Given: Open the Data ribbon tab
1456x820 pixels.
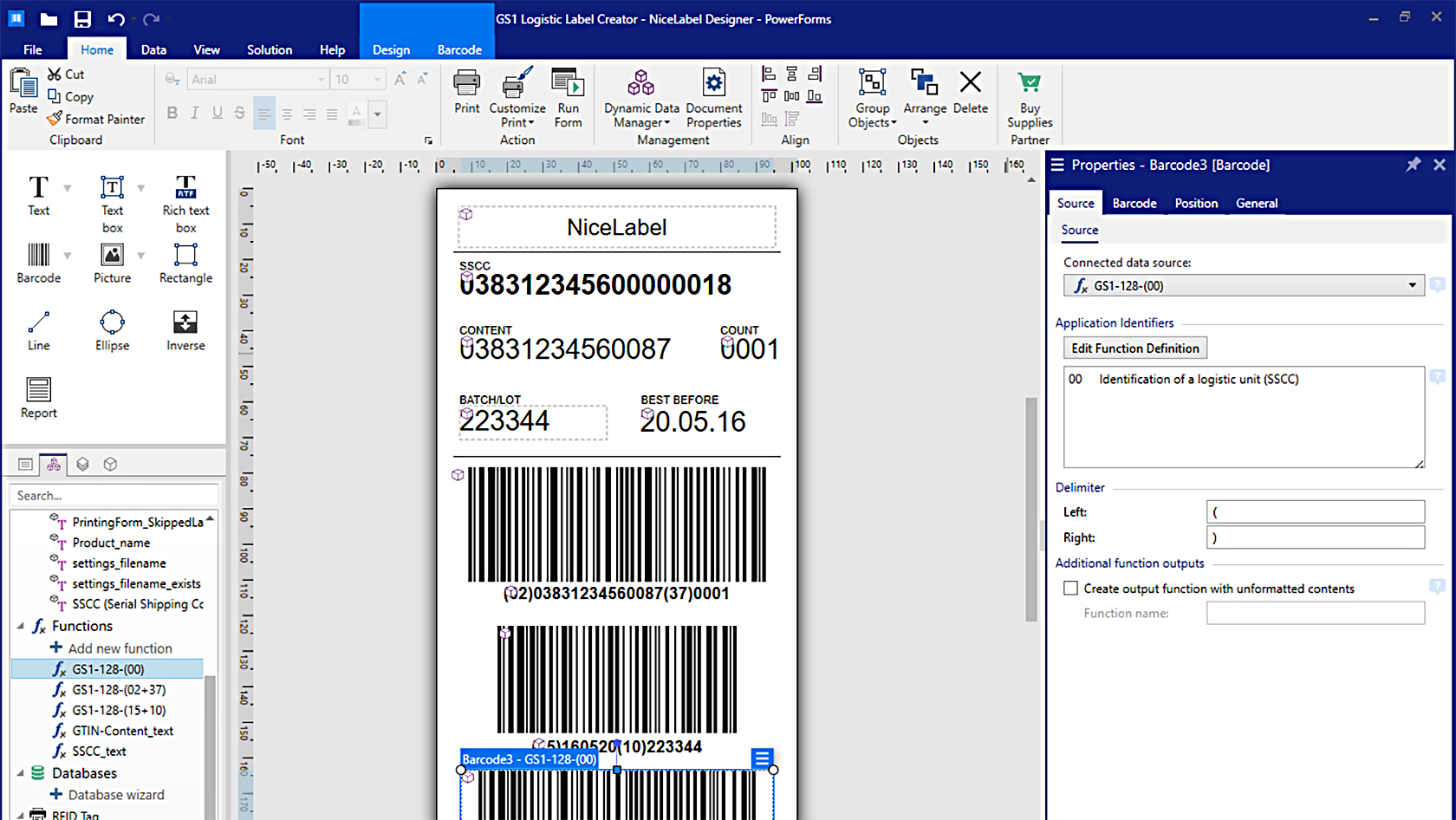Looking at the screenshot, I should pyautogui.click(x=153, y=49).
